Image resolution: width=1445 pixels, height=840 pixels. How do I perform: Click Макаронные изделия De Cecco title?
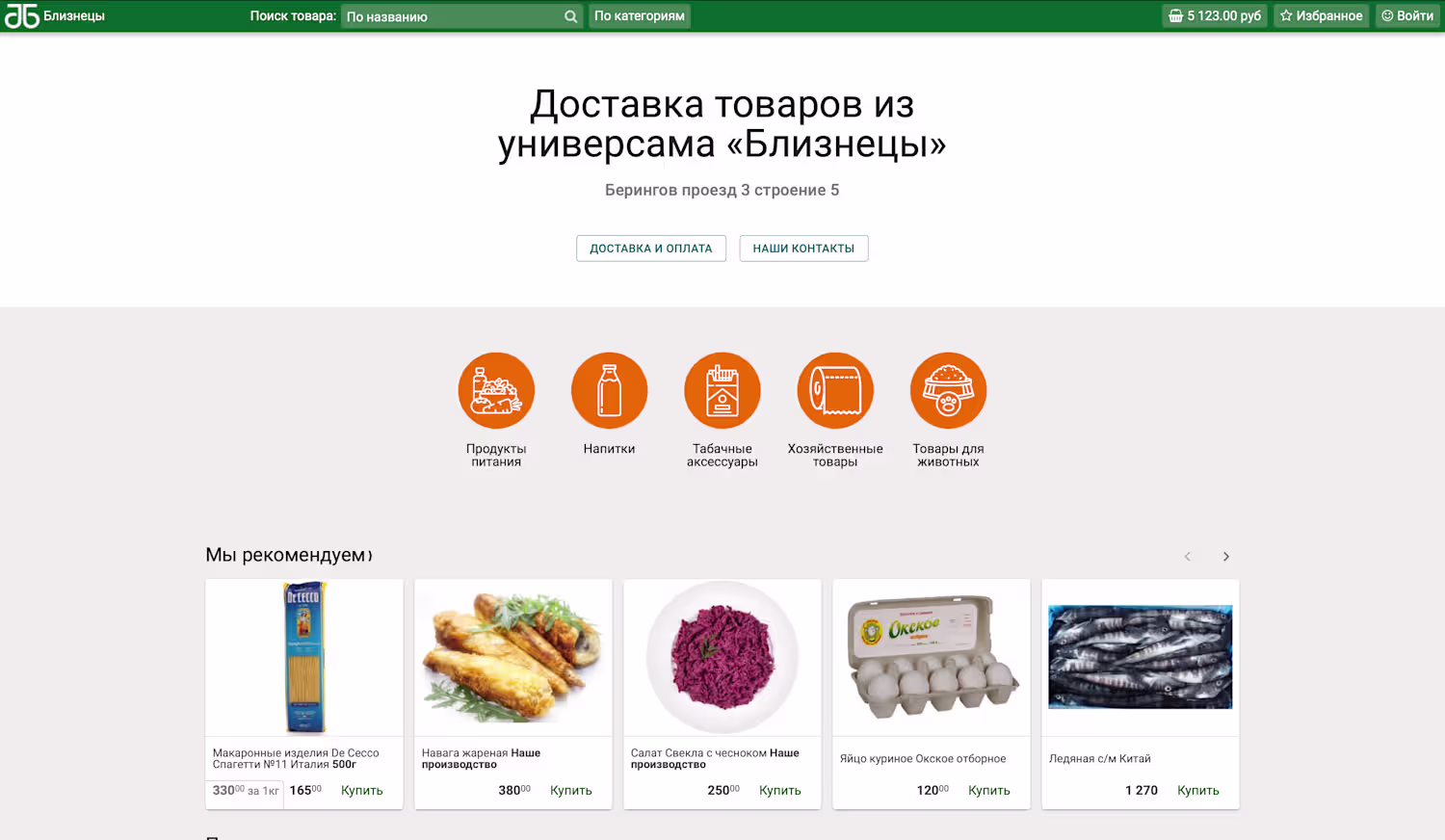tap(296, 759)
